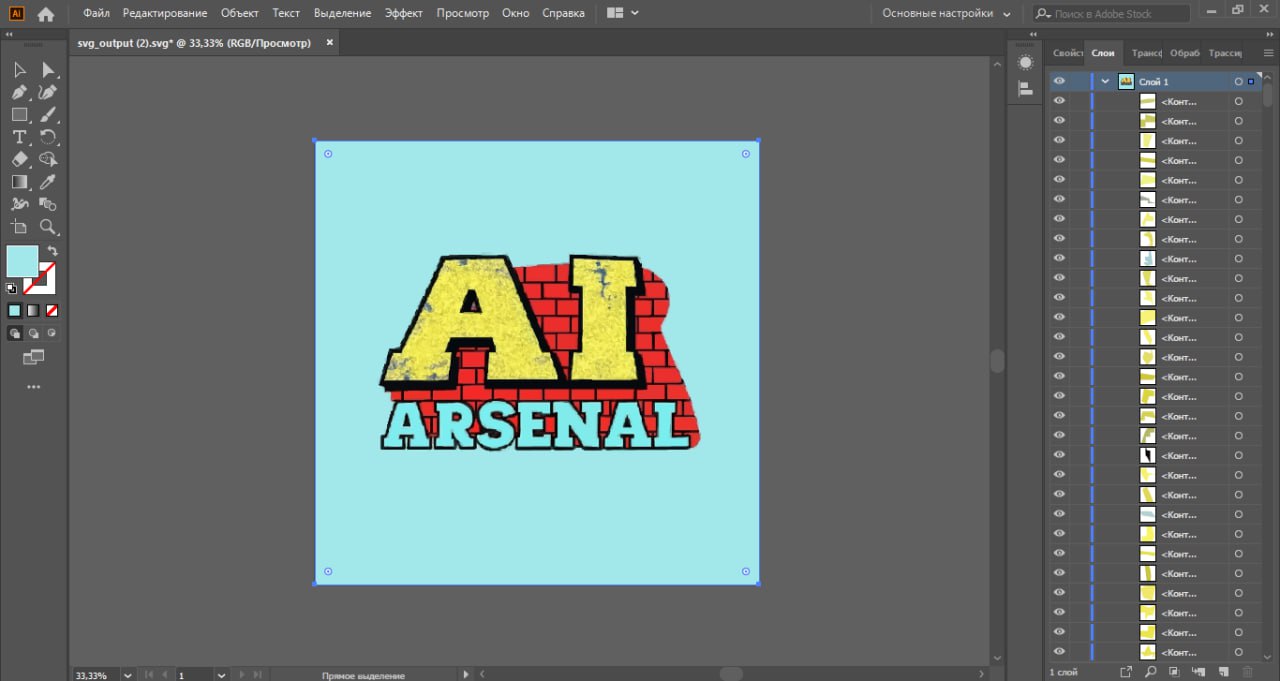The image size is (1280, 681).
Task: Select the Gradient tool
Action: (19, 182)
